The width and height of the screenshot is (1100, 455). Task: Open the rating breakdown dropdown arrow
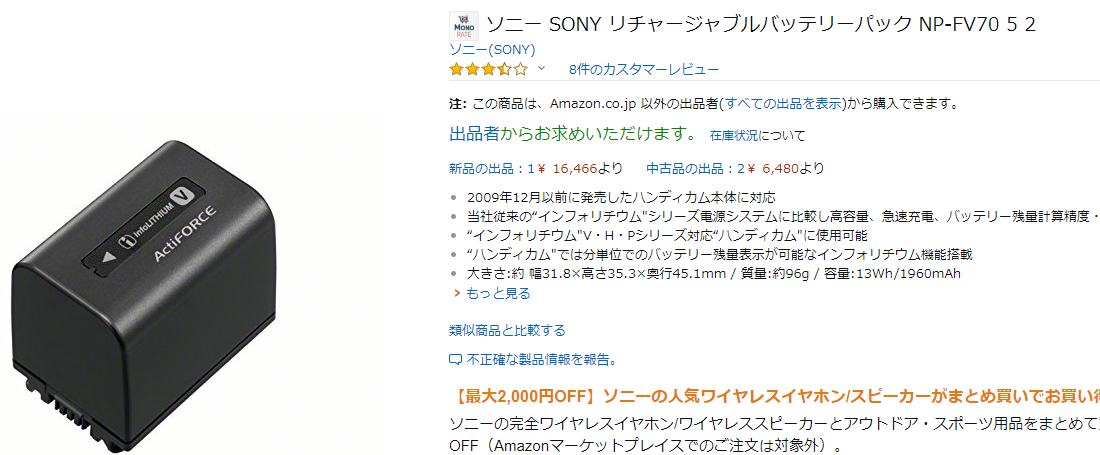tap(542, 69)
